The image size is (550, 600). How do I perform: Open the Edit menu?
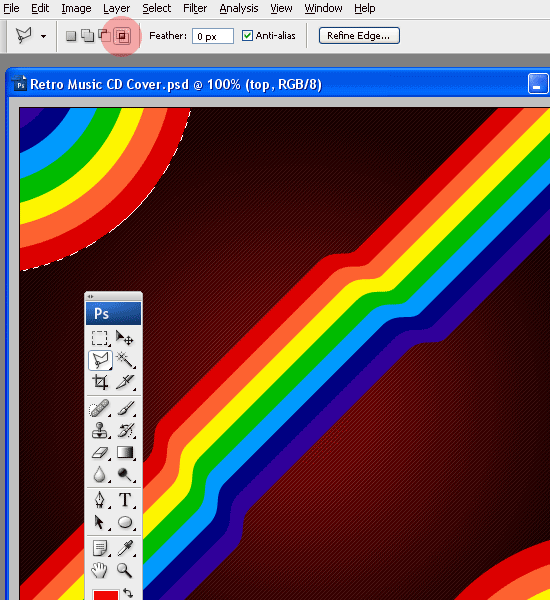[x=40, y=8]
